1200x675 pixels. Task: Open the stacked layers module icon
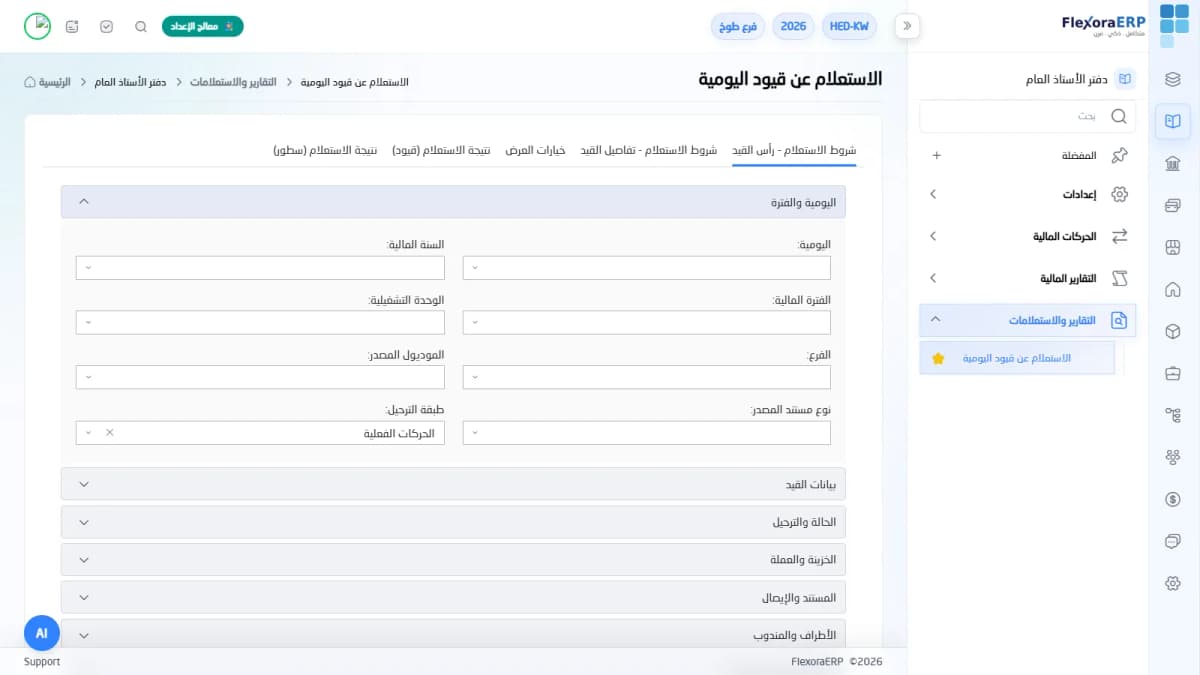[x=1173, y=79]
